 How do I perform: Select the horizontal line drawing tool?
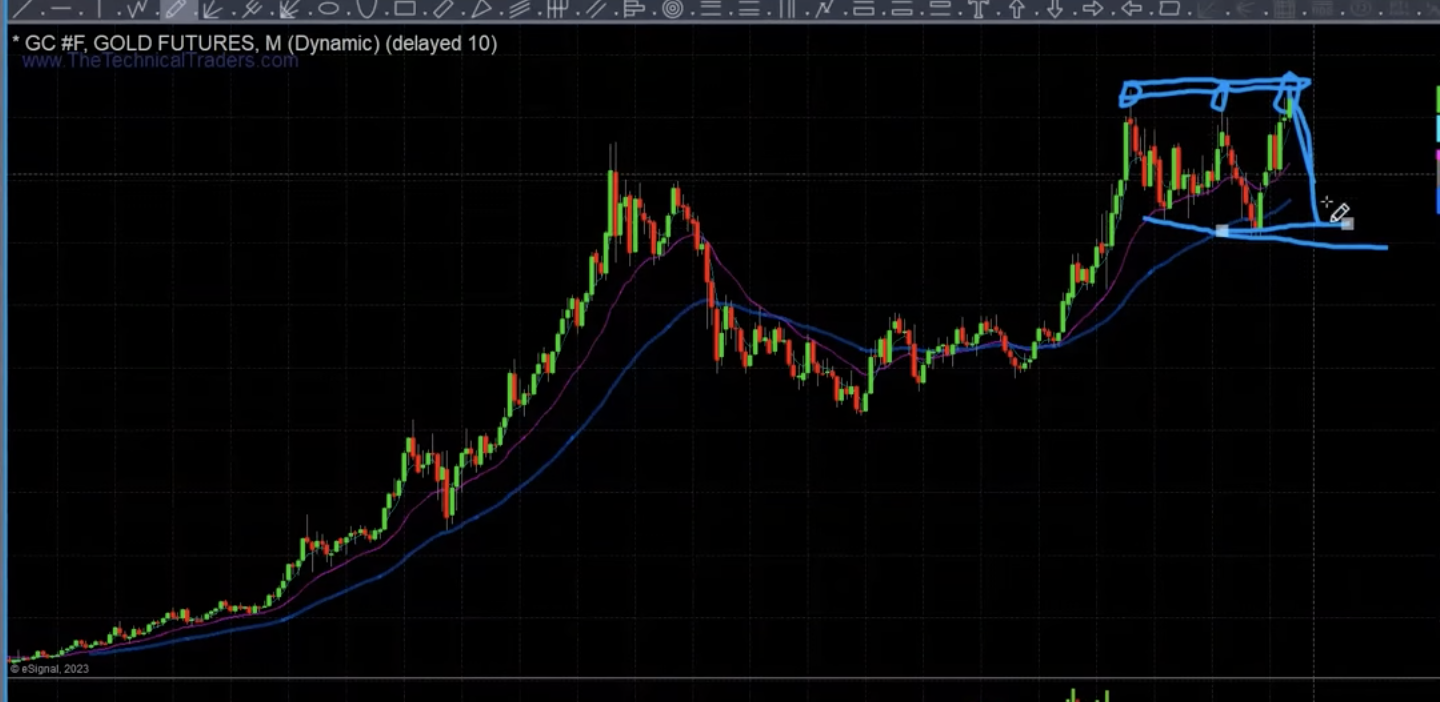click(x=62, y=9)
